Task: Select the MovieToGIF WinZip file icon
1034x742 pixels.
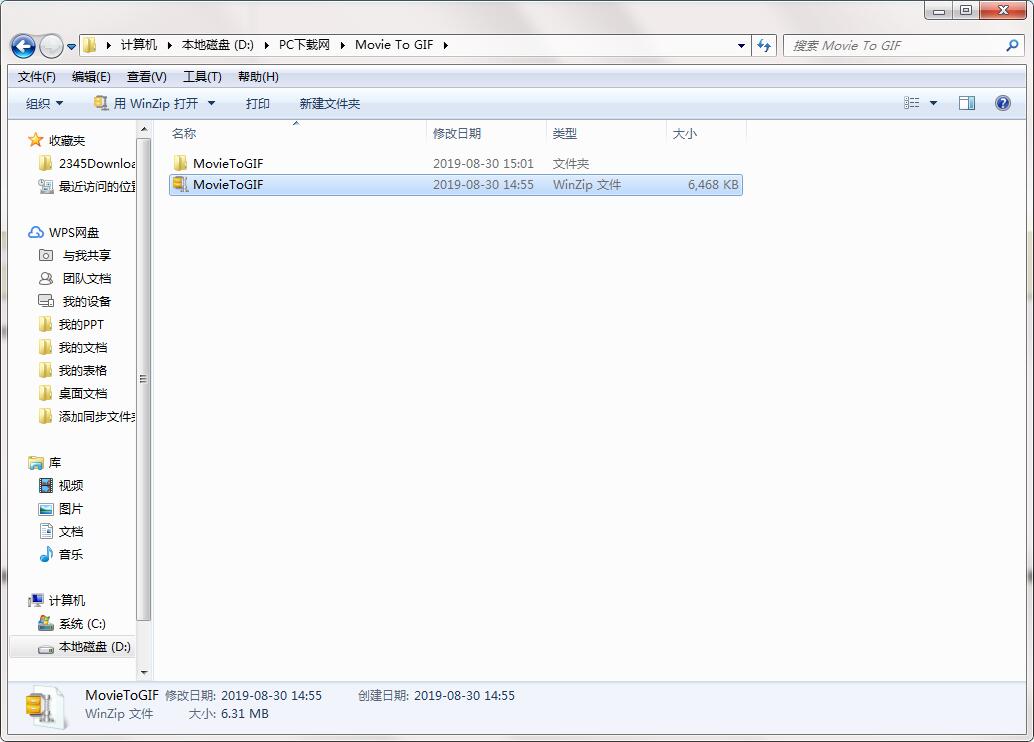Action: coord(180,184)
